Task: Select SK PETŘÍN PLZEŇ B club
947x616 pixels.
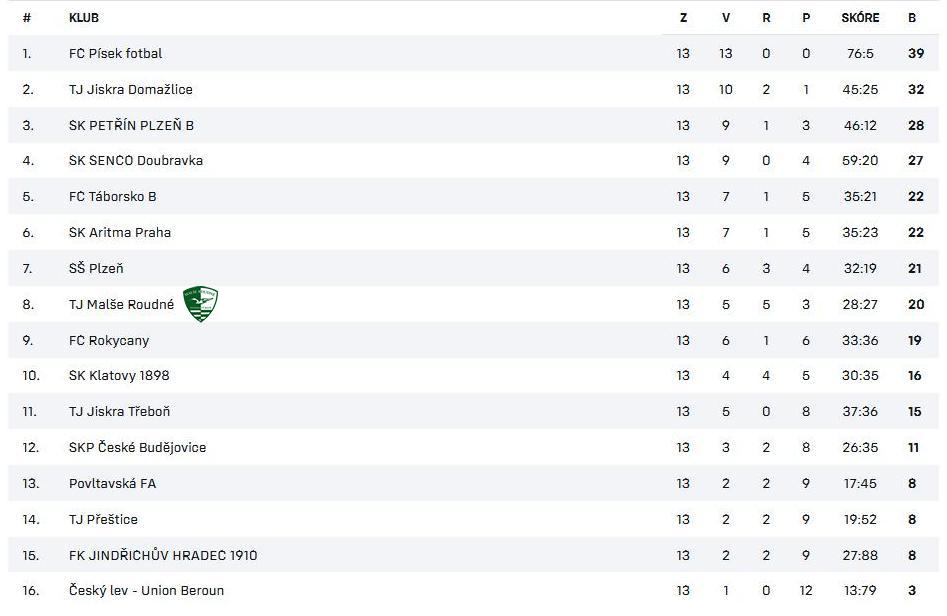Action: tap(131, 125)
